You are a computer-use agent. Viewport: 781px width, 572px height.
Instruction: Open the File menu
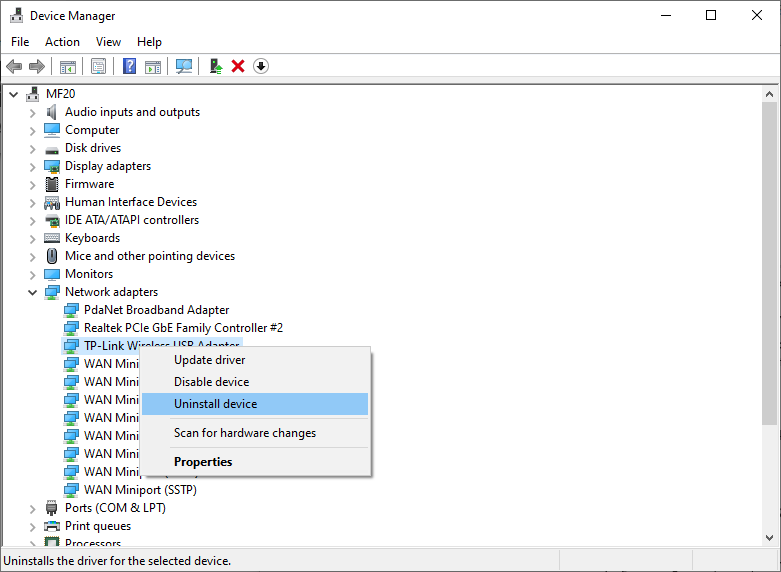click(20, 42)
